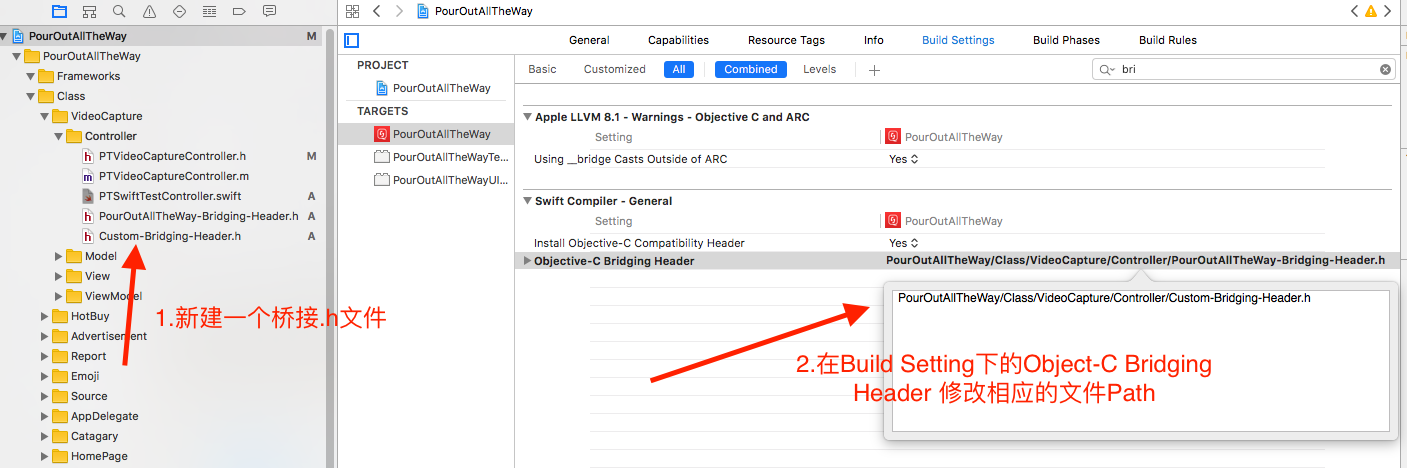Open the Issue navigator warning icon
The height and width of the screenshot is (468, 1407).
point(149,12)
